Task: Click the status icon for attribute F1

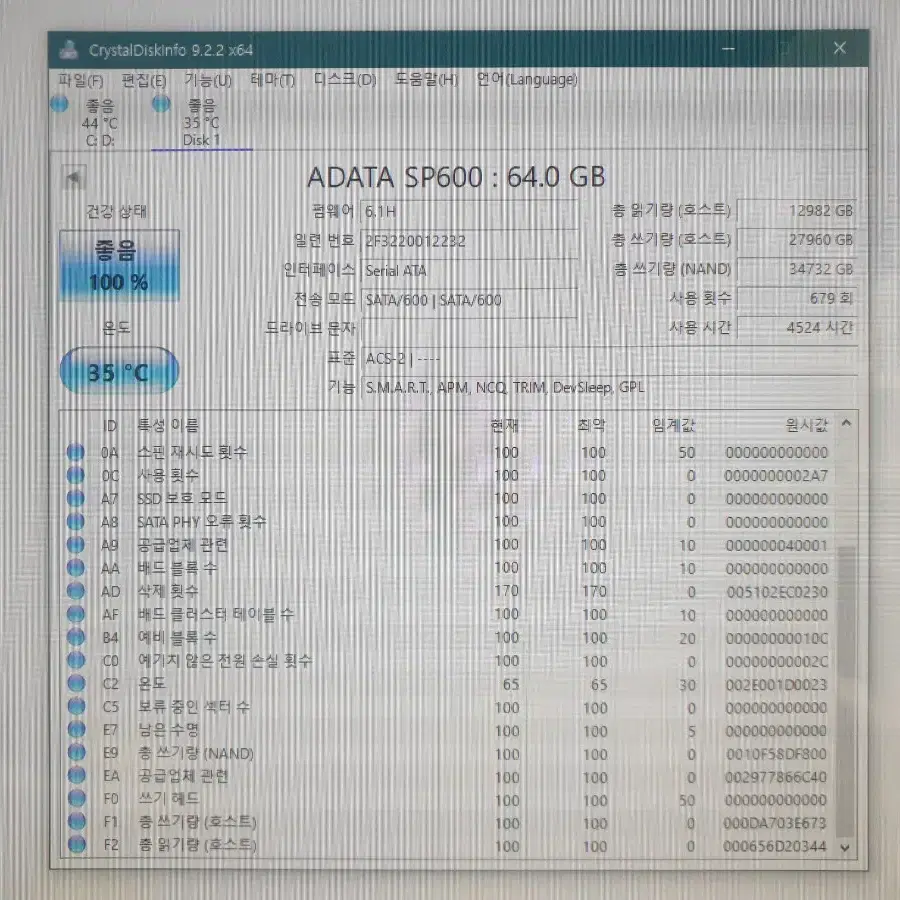Action: pyautogui.click(x=77, y=821)
